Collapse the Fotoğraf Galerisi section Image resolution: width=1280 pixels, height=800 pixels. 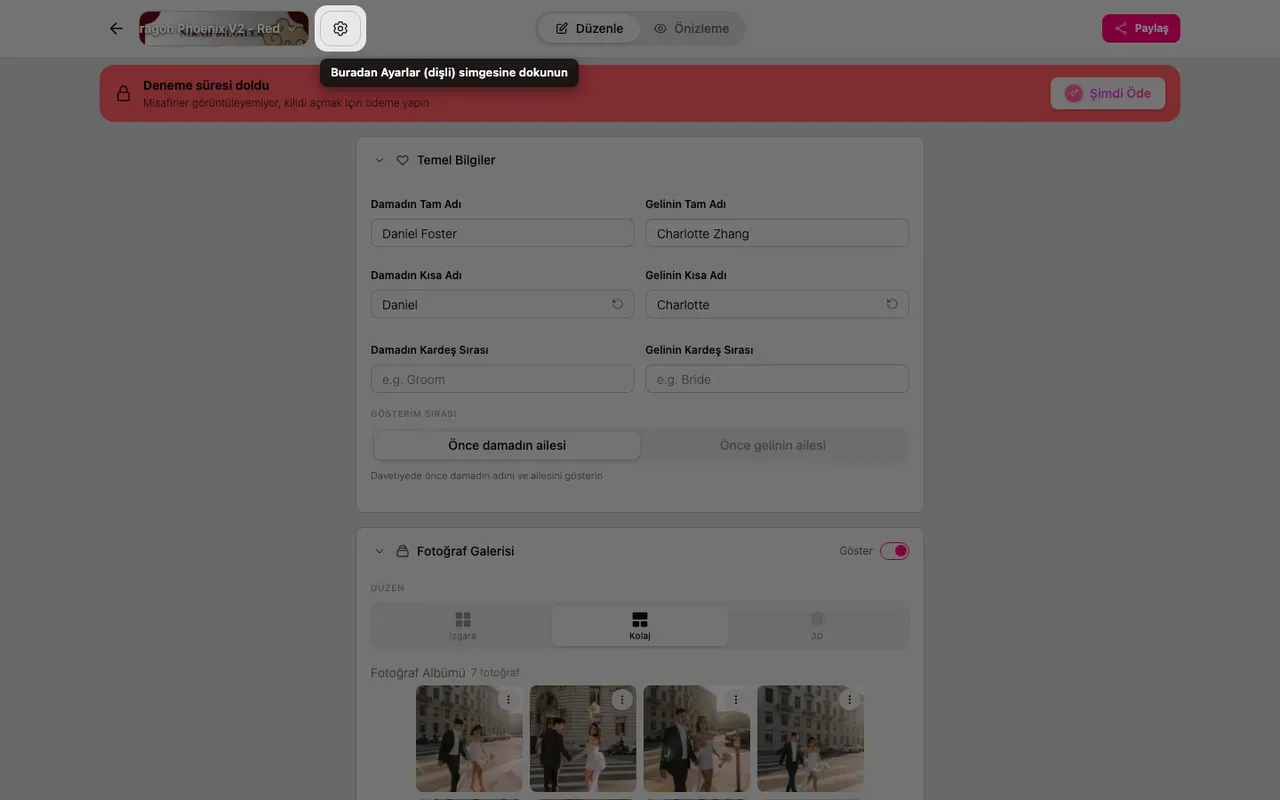pos(379,551)
